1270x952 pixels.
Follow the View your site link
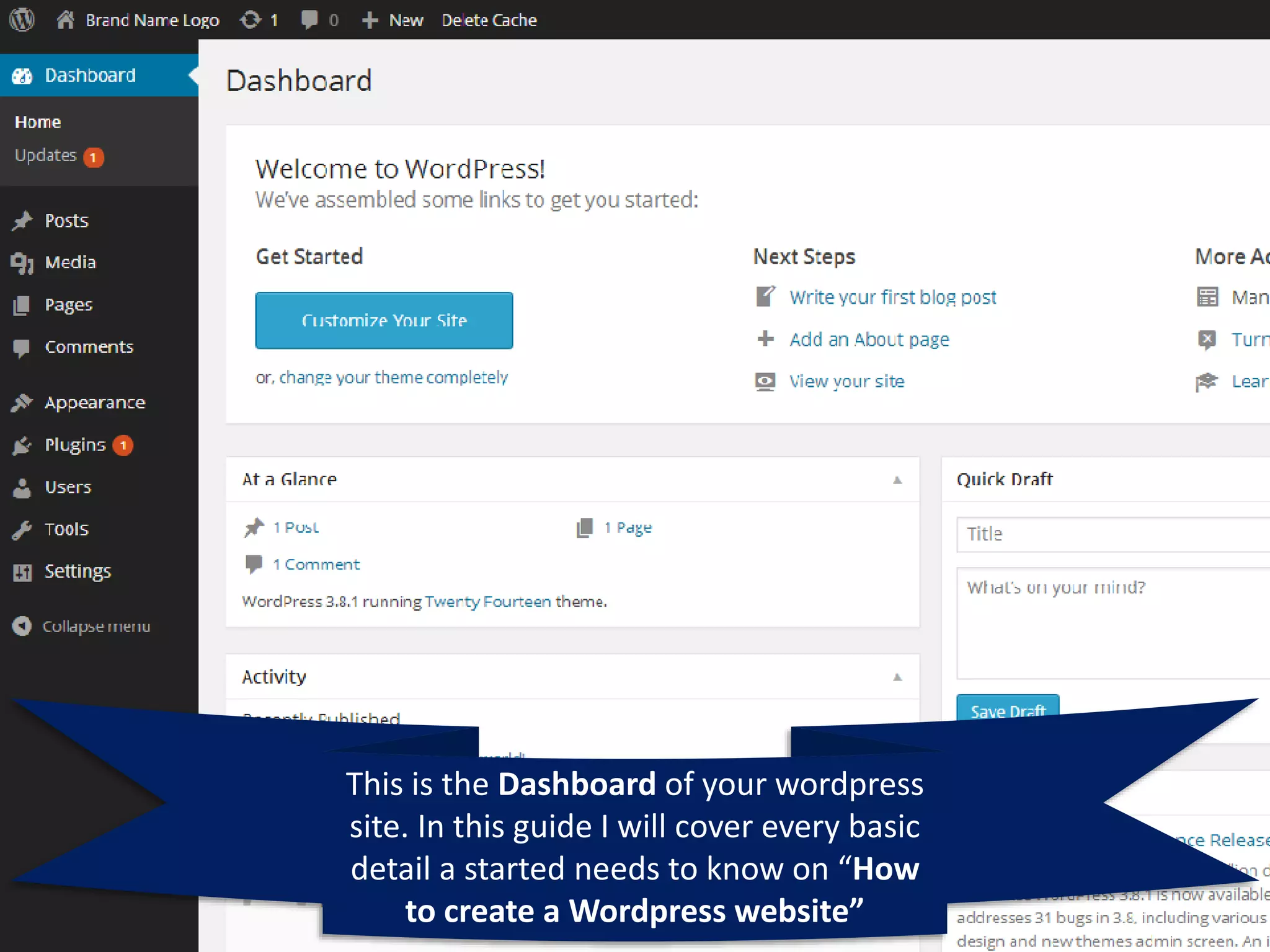[x=847, y=382]
